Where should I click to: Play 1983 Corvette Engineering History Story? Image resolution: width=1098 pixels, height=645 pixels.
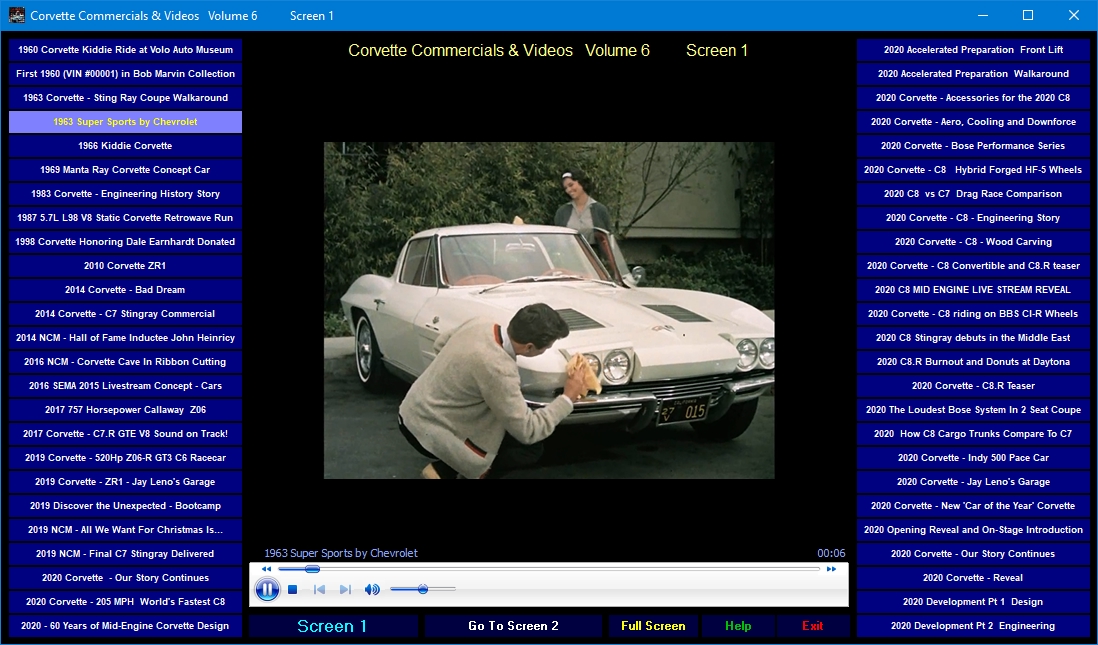tap(125, 194)
